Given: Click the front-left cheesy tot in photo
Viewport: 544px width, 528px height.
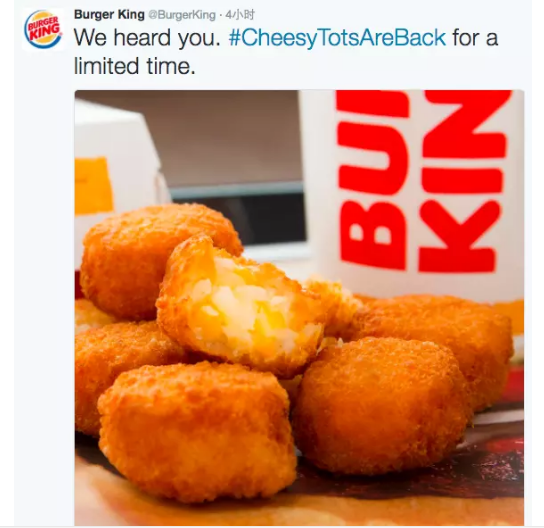Looking at the screenshot, I should (196, 432).
